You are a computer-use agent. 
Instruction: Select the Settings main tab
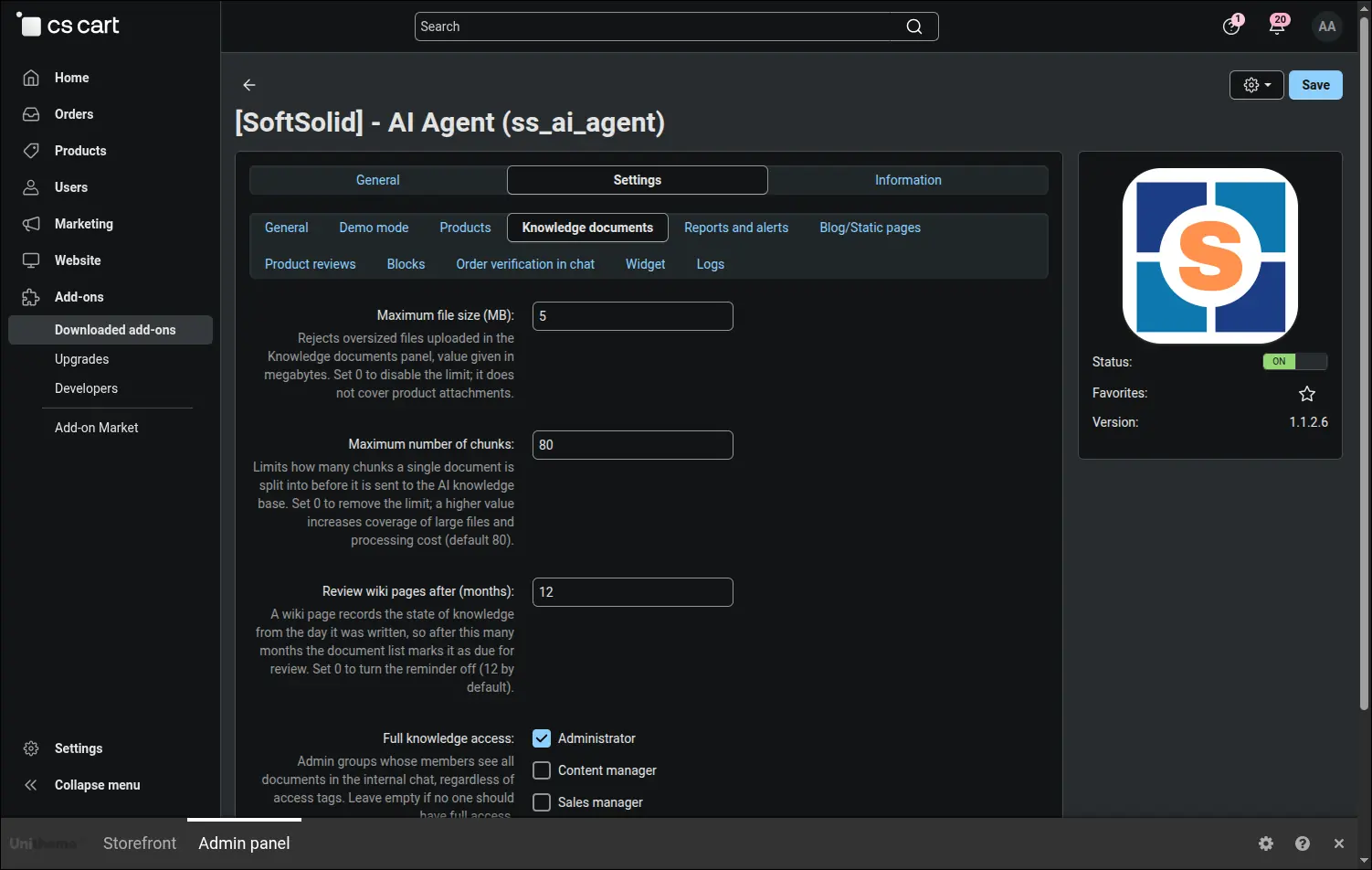(638, 180)
